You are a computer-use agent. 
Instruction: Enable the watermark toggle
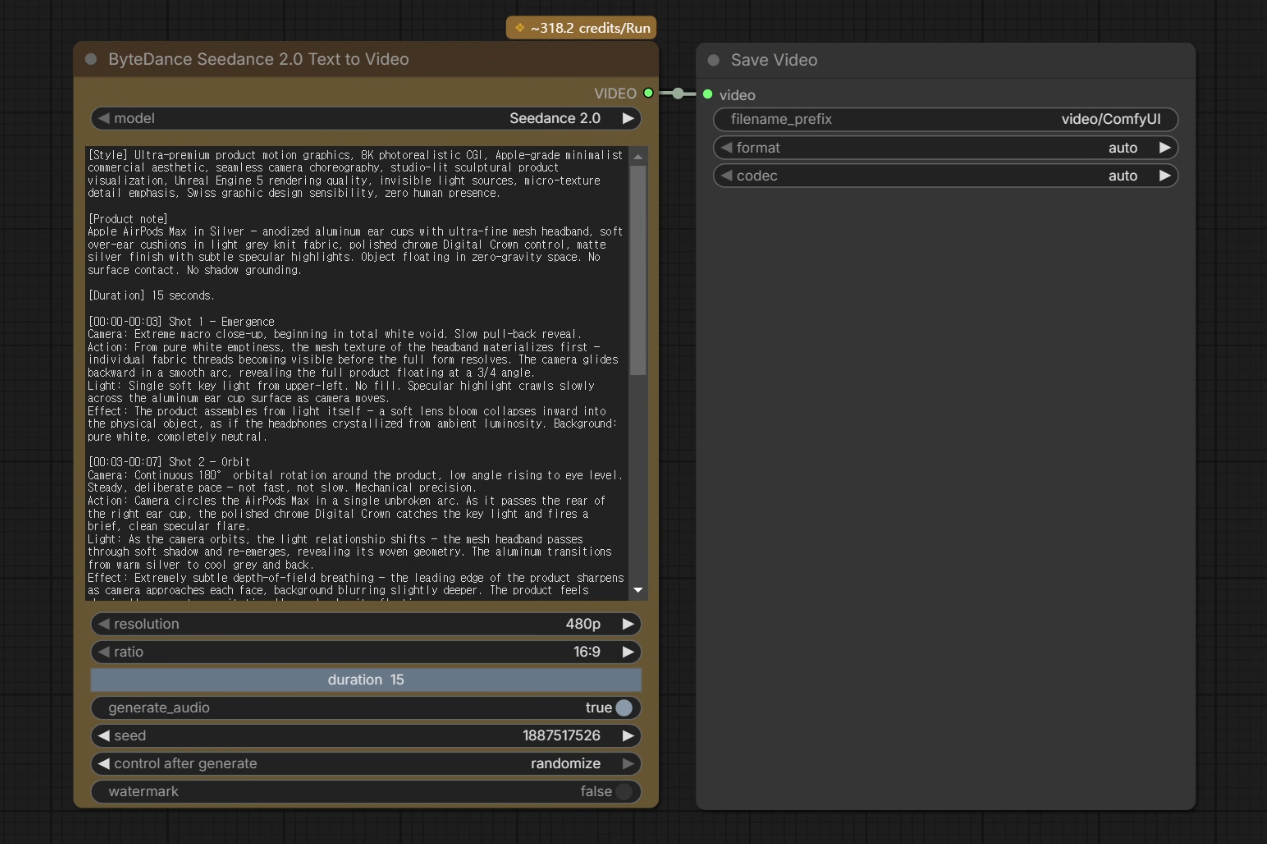624,792
